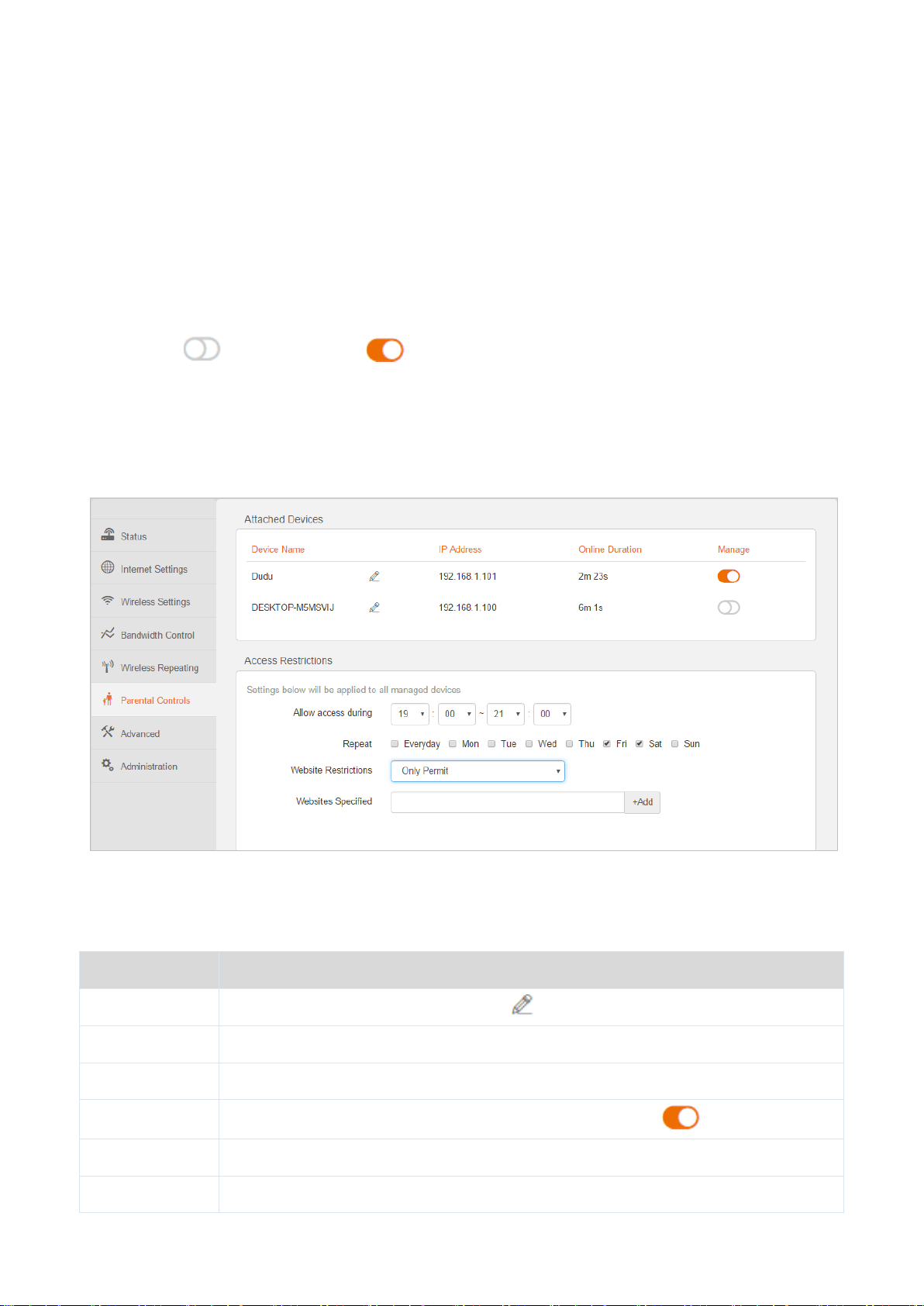Open the end minute dropdown after 21
Screen dimensions: 924x1306
click(552, 714)
